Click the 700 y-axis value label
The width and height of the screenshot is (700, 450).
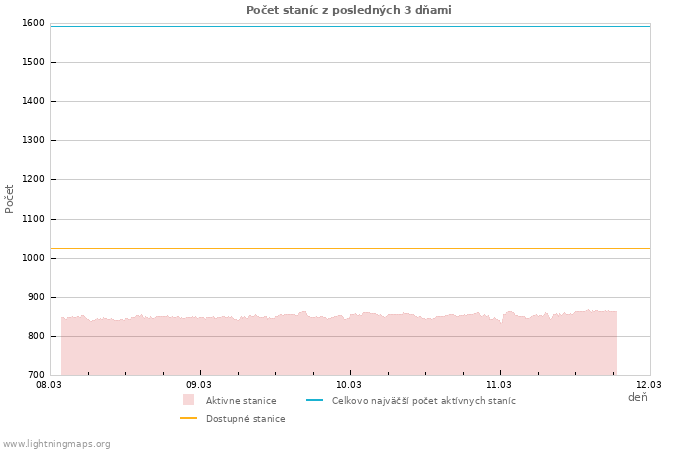(36, 375)
